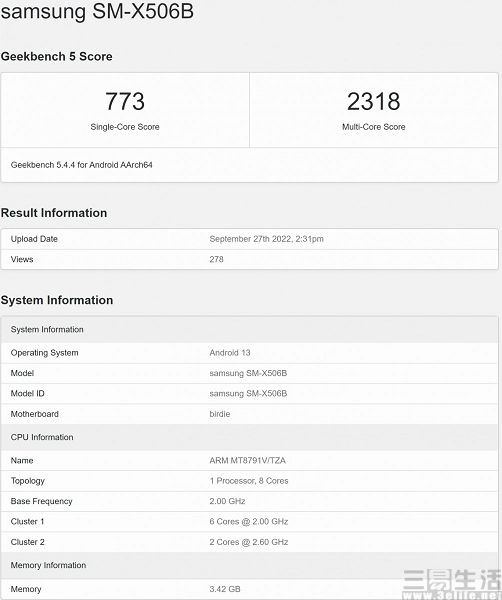Select Cluster 2 value 2 Cores @ 2.60 GHz

coord(249,542)
